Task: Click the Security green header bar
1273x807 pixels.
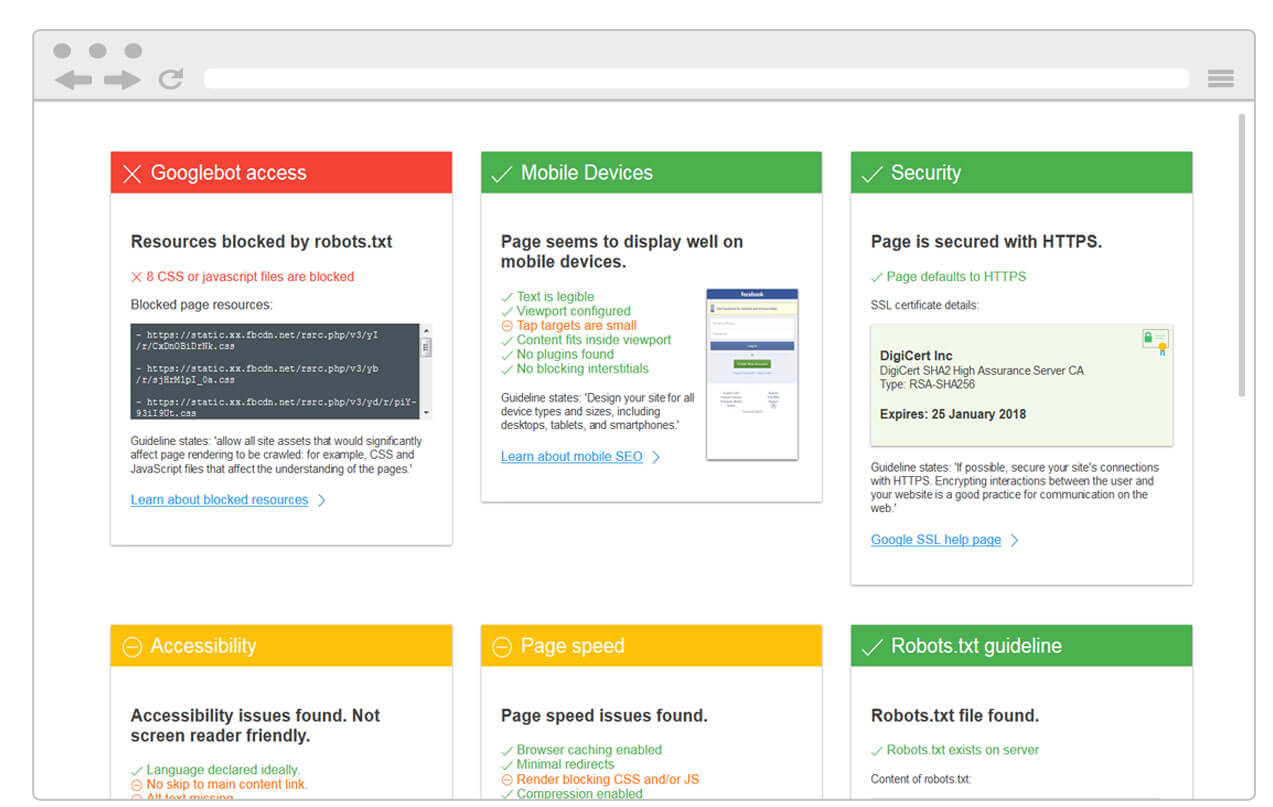Action: click(x=1021, y=173)
